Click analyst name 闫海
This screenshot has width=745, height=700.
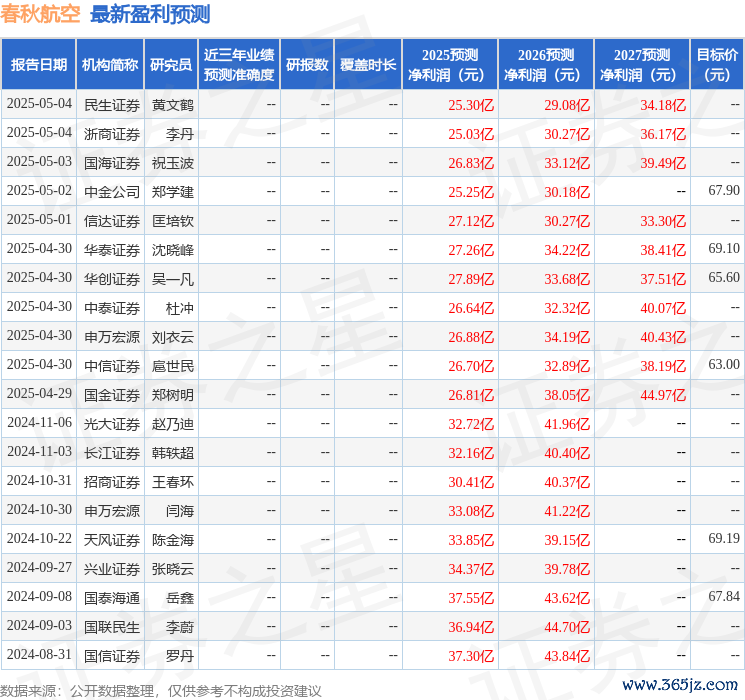click(x=180, y=511)
